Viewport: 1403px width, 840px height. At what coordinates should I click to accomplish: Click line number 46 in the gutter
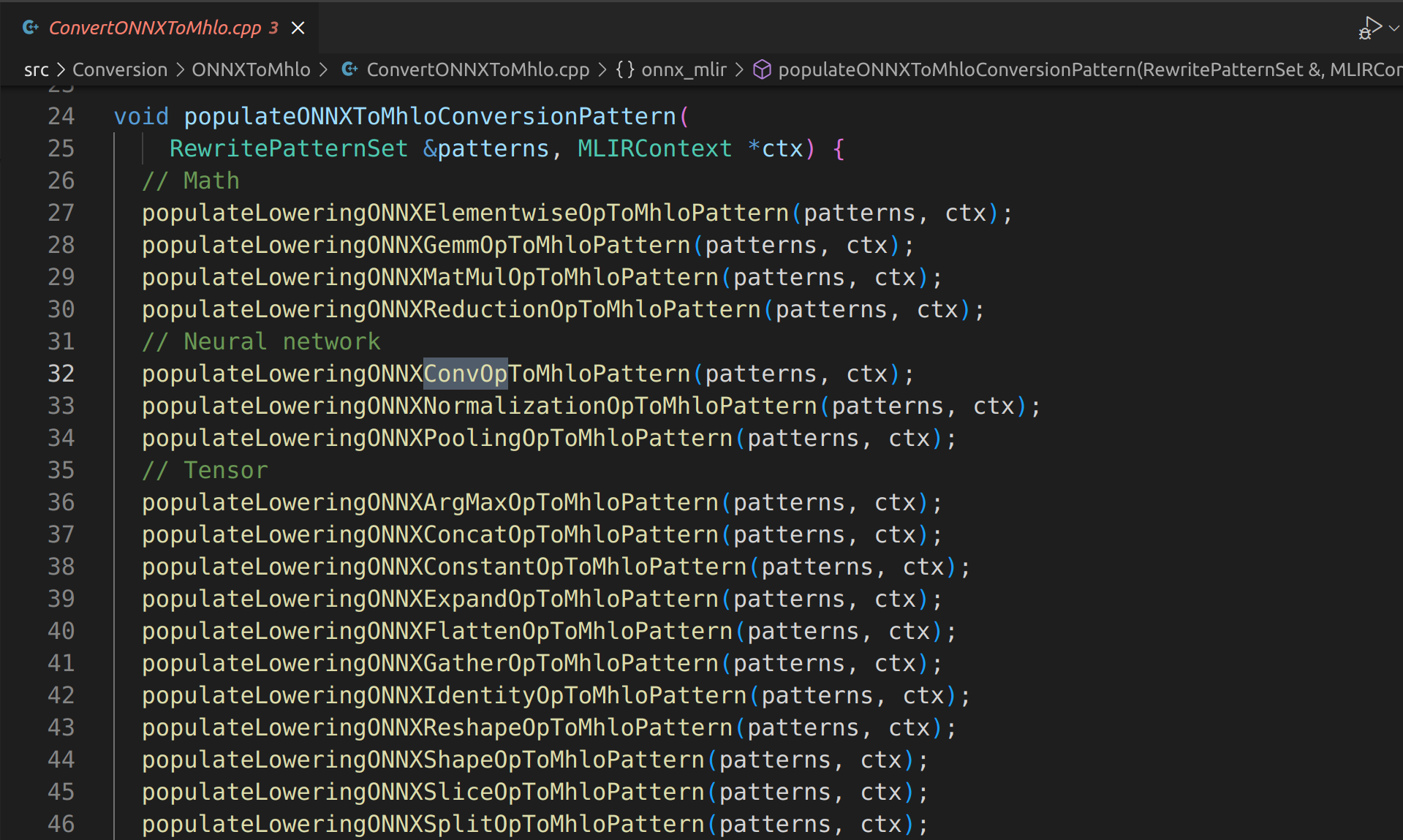pos(61,824)
